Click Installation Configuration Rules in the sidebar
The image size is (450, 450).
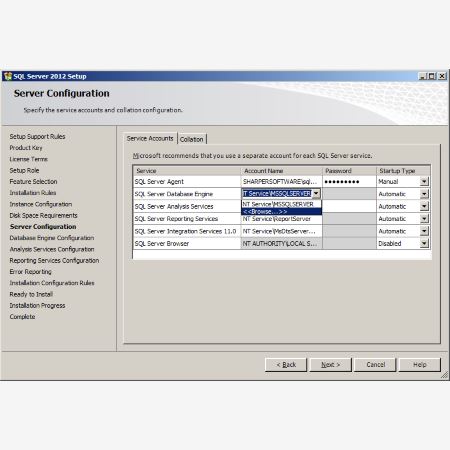tap(52, 283)
